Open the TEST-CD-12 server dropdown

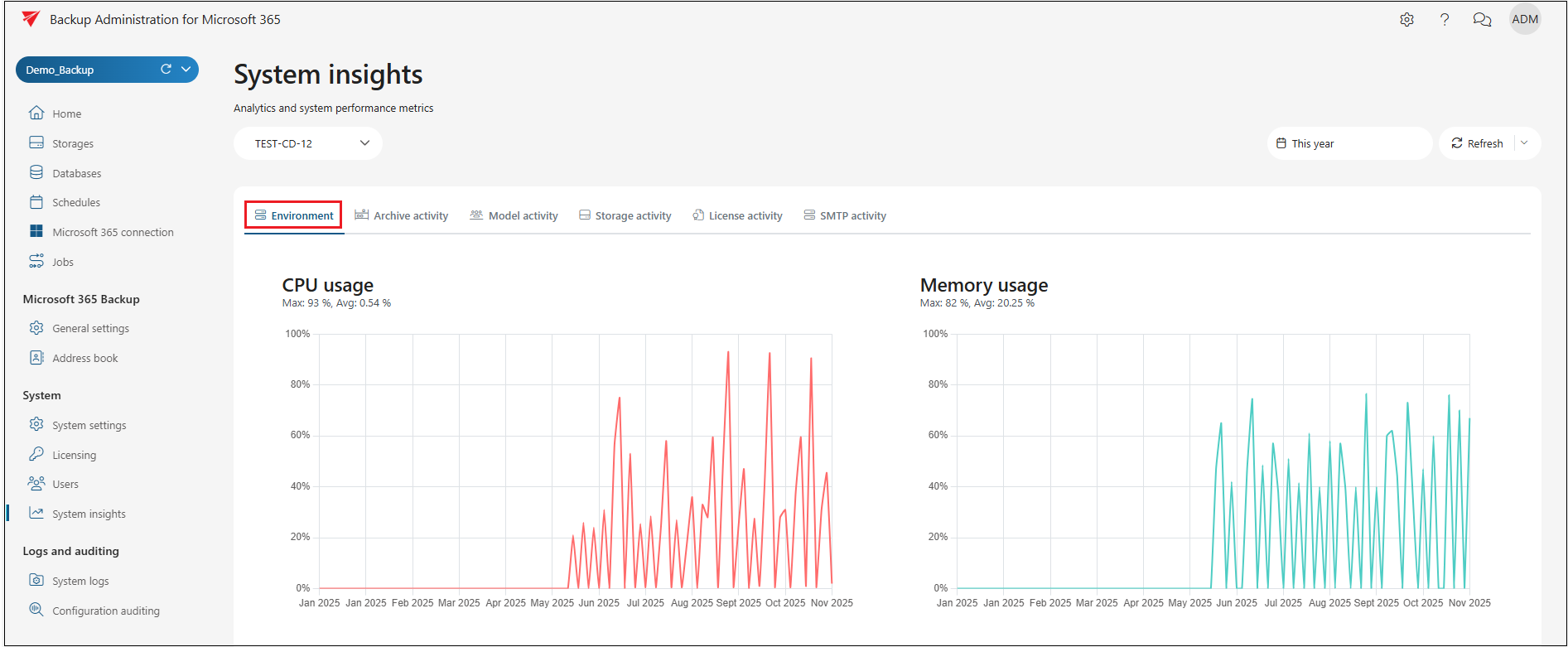(x=308, y=143)
